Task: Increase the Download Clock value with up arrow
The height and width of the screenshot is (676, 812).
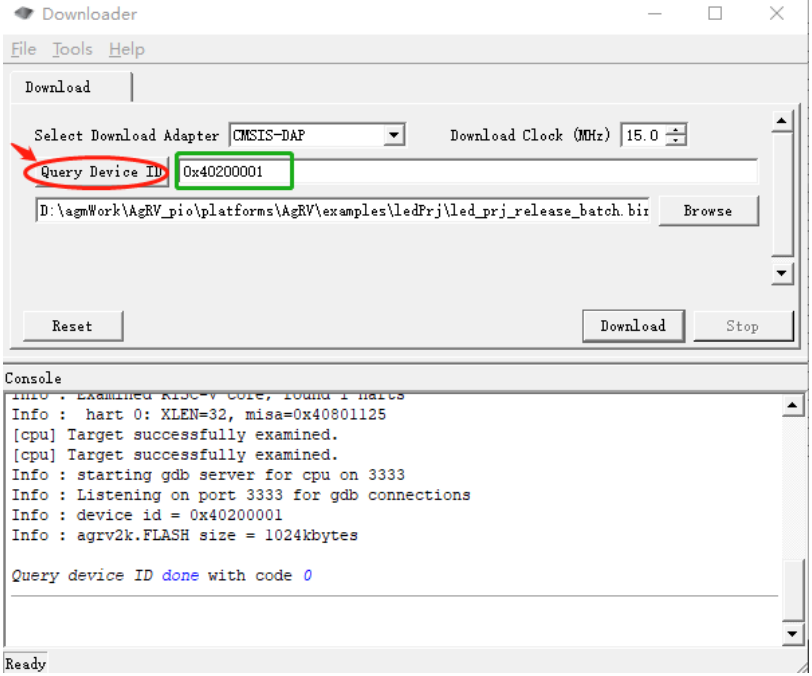Action: point(677,130)
